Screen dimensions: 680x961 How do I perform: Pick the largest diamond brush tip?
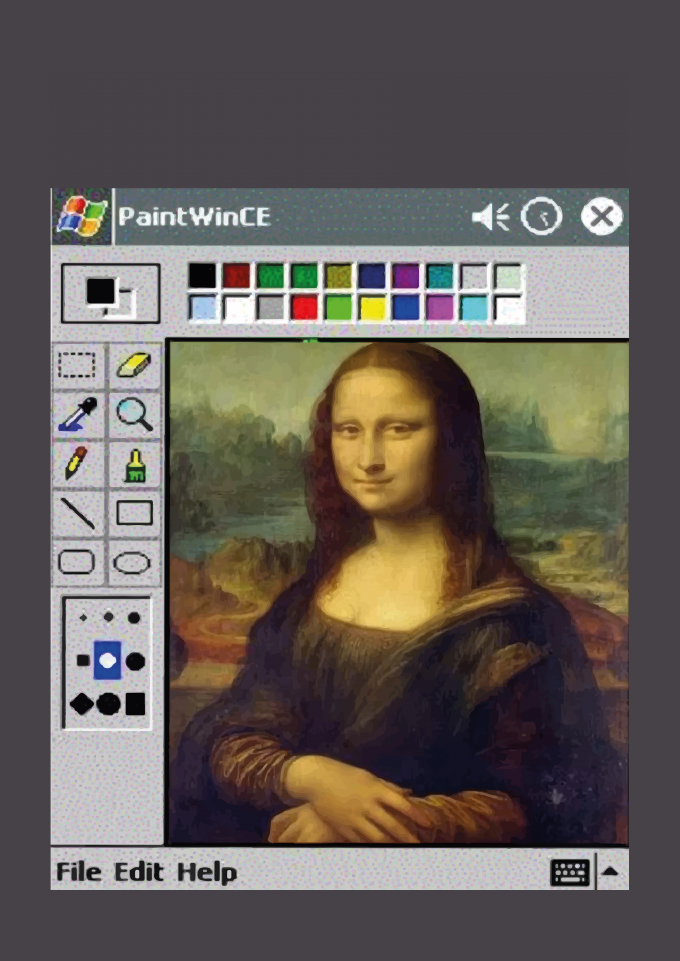coord(81,704)
